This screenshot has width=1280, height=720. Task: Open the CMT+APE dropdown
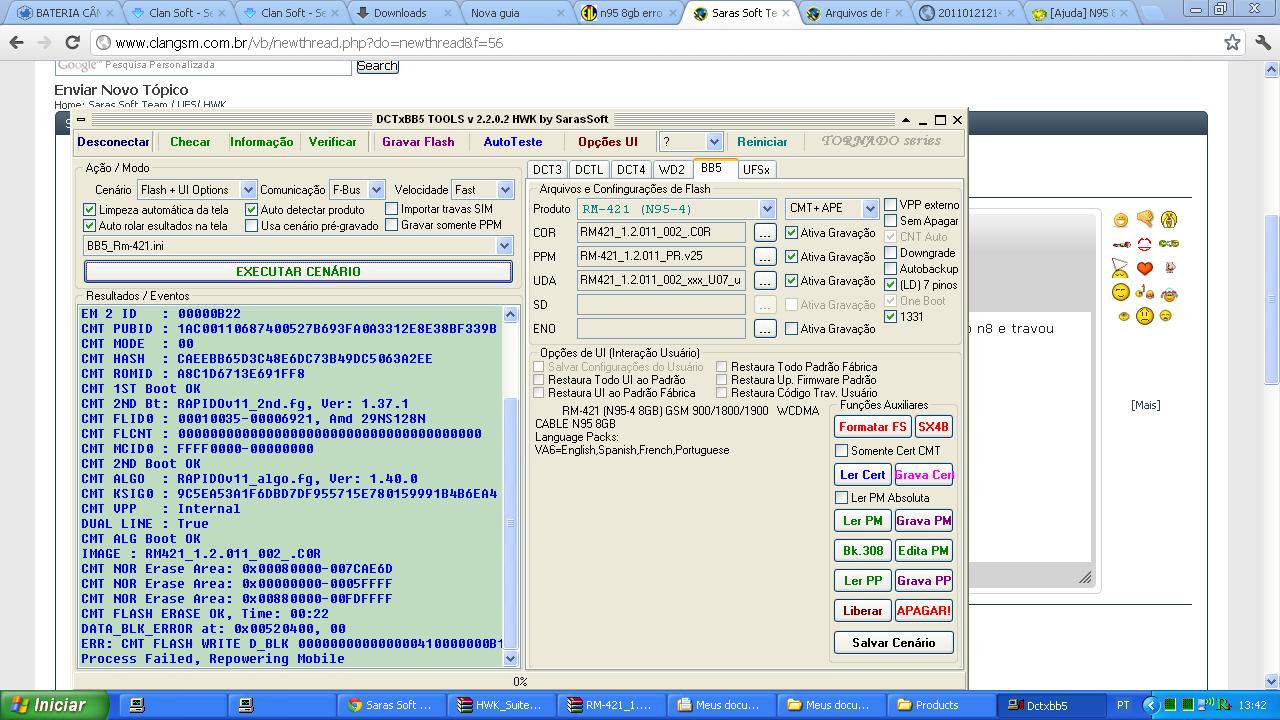pyautogui.click(x=869, y=208)
